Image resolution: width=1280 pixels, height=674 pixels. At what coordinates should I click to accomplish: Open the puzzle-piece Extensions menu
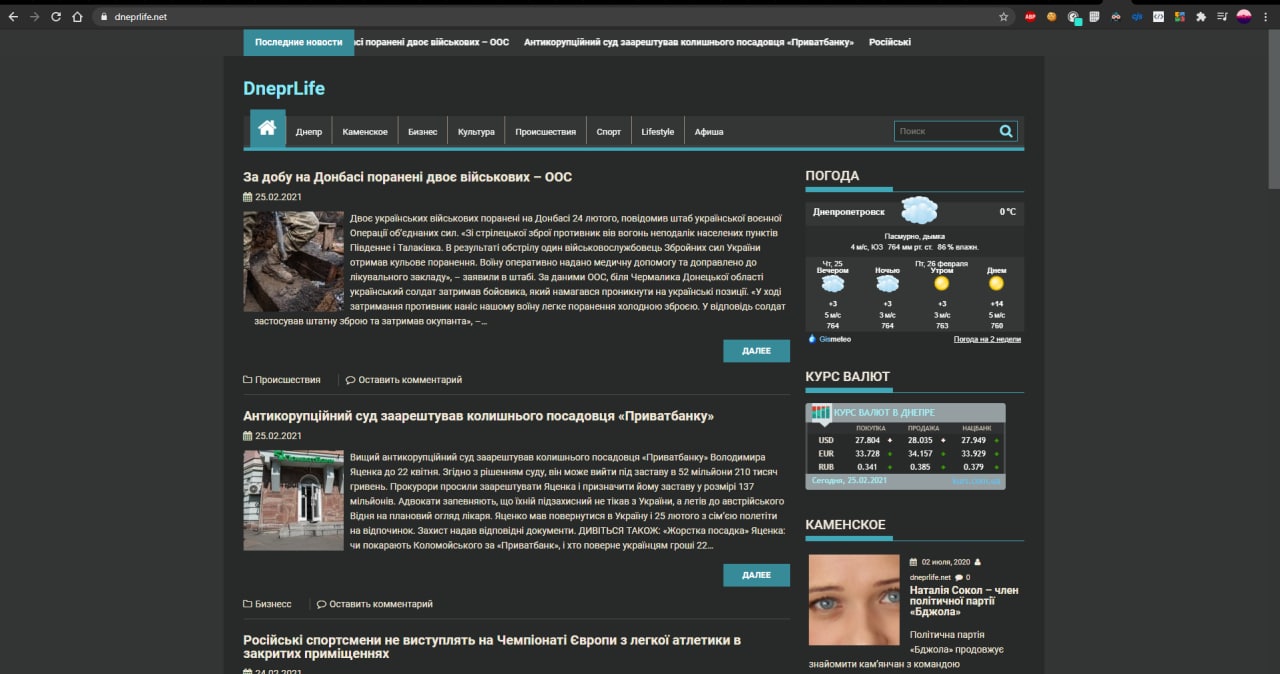[1201, 17]
